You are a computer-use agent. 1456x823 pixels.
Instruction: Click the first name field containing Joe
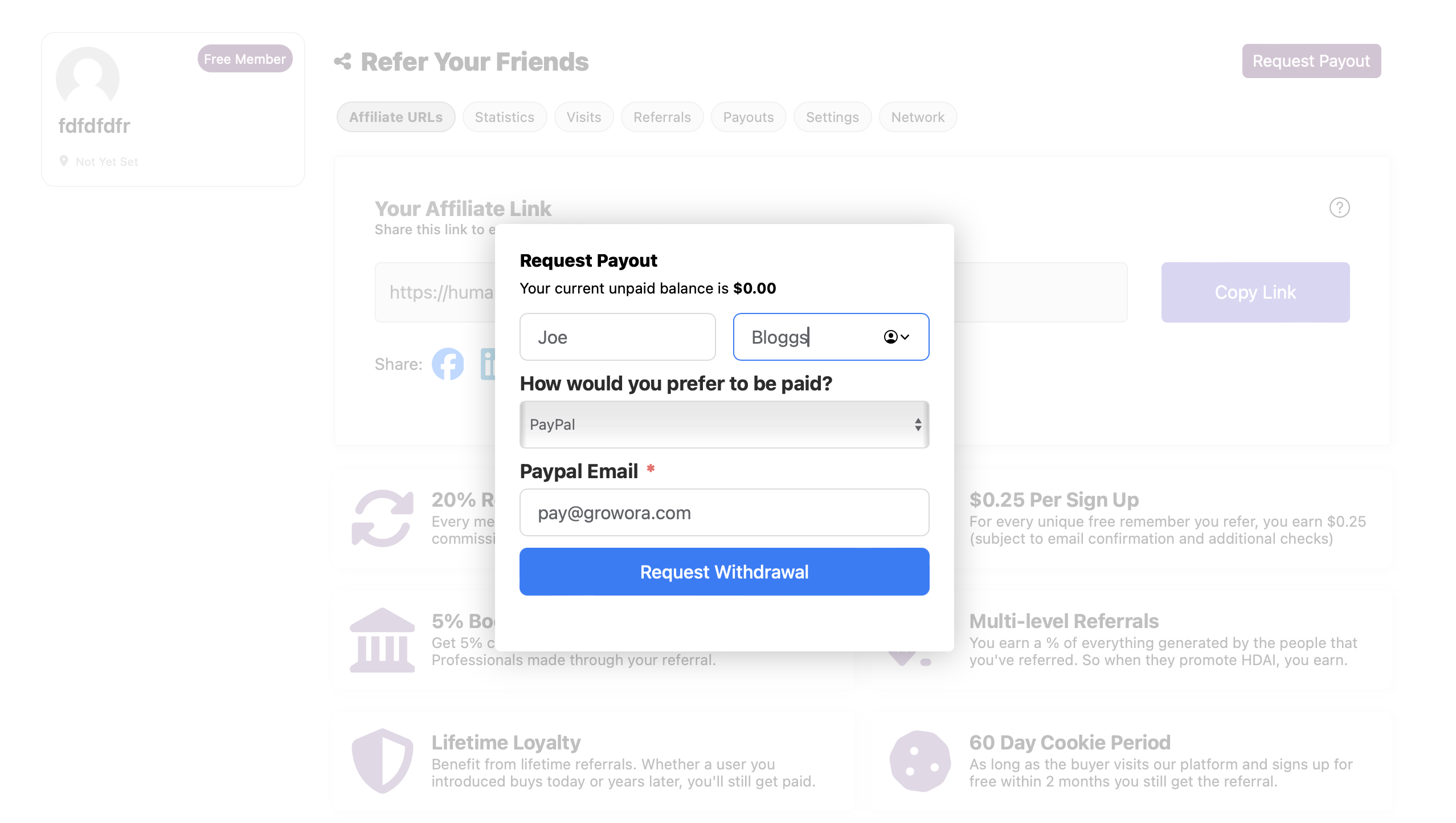pyautogui.click(x=617, y=337)
